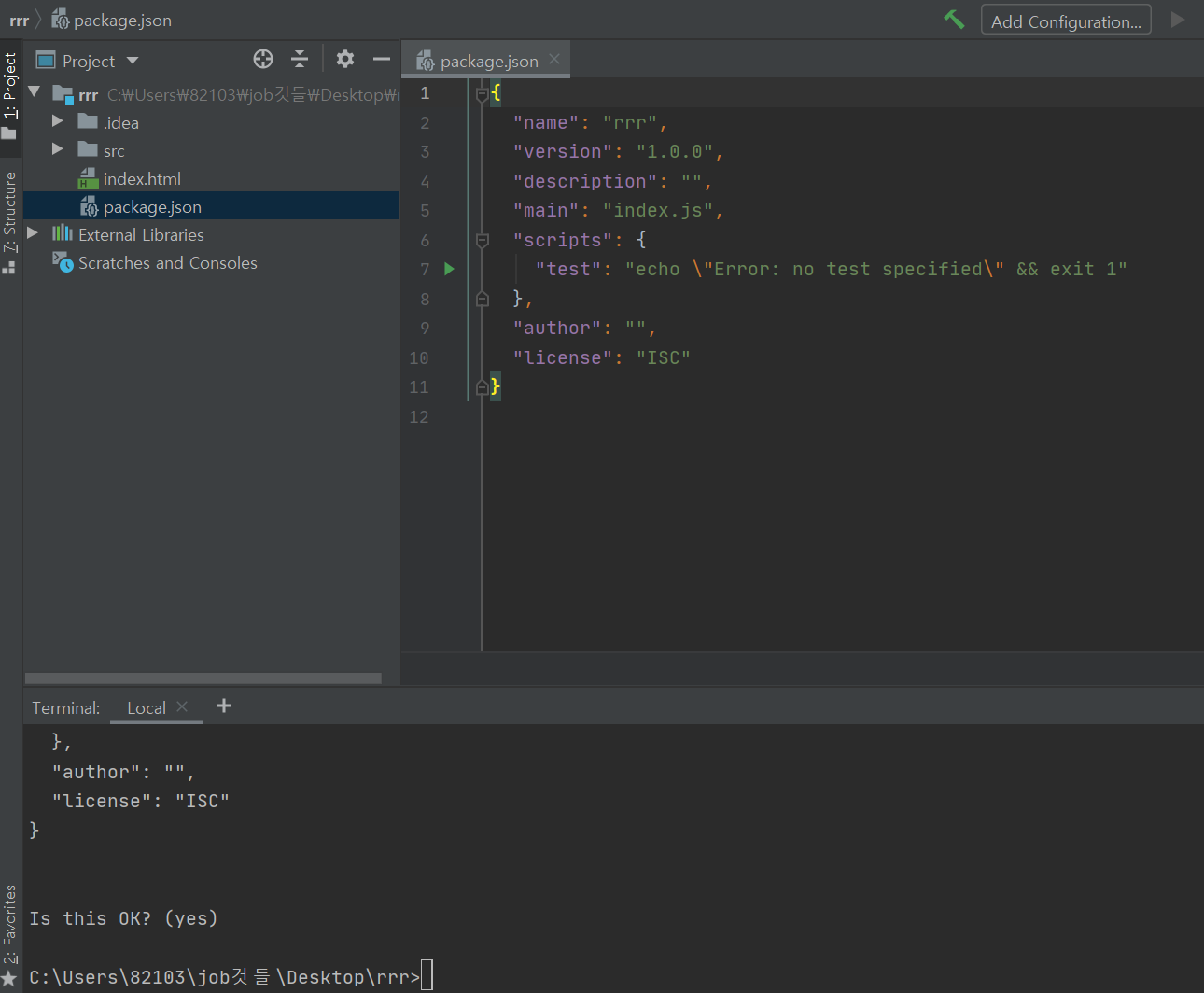Click the rrr project module icon in tree
The width and height of the screenshot is (1204, 993).
(63, 93)
